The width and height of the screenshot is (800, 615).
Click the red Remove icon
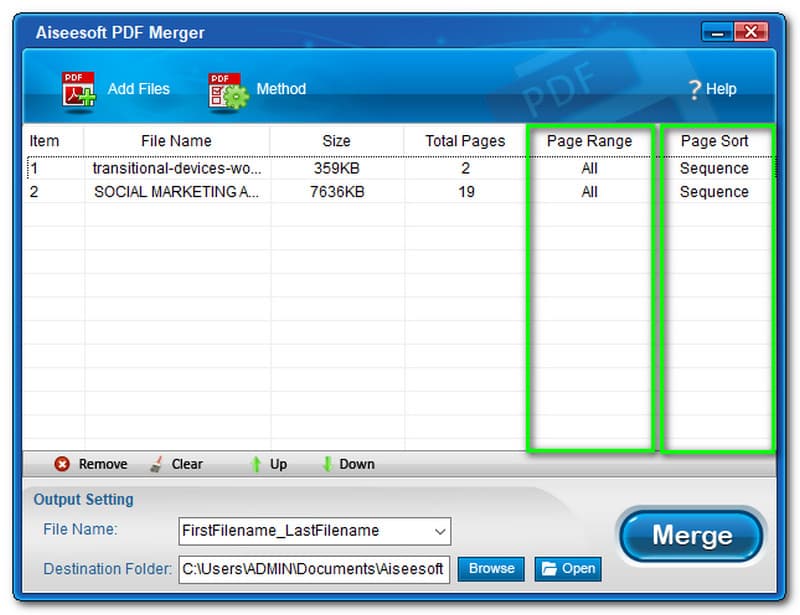click(62, 464)
